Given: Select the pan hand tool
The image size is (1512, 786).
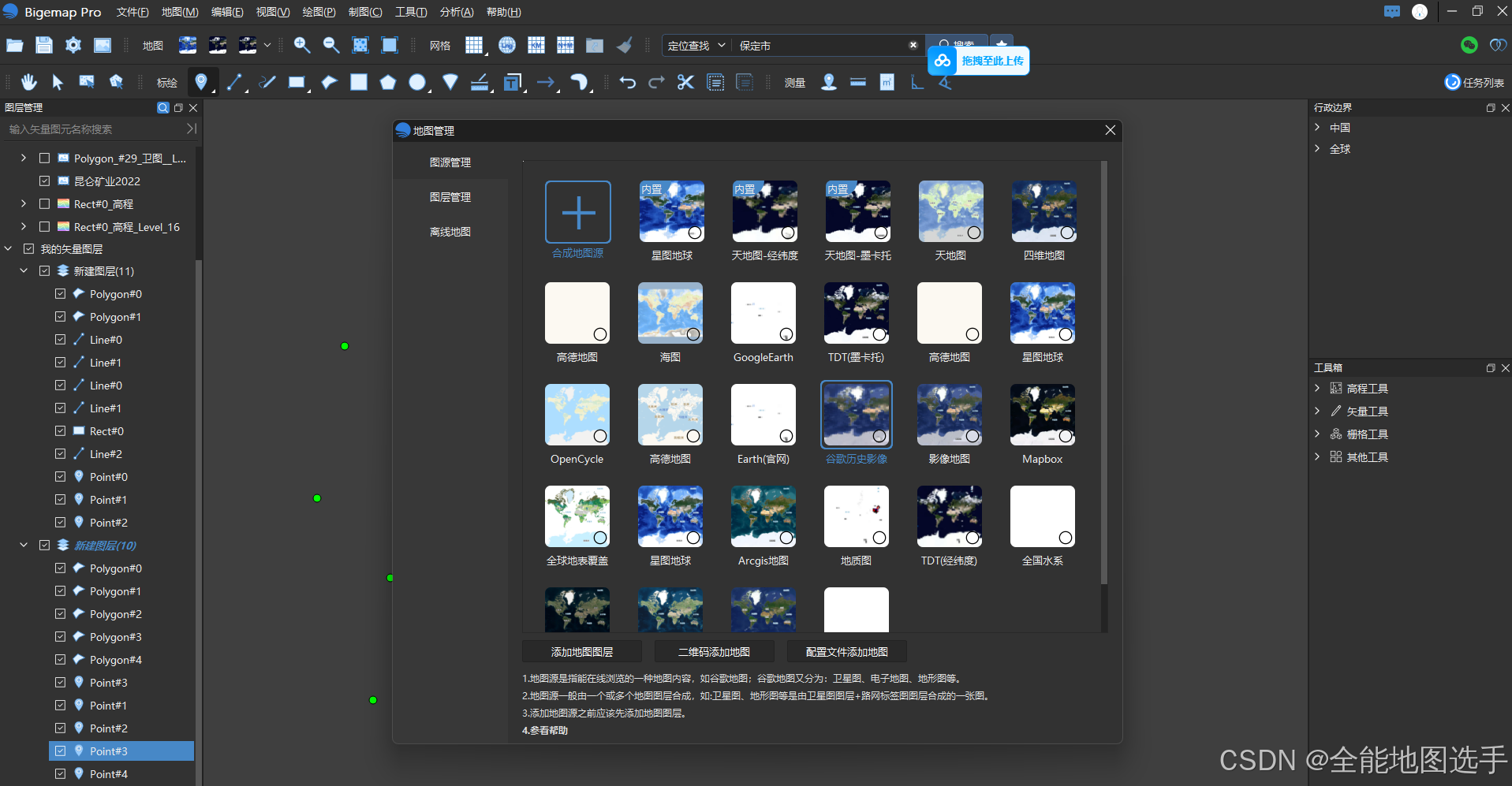Looking at the screenshot, I should (x=29, y=82).
